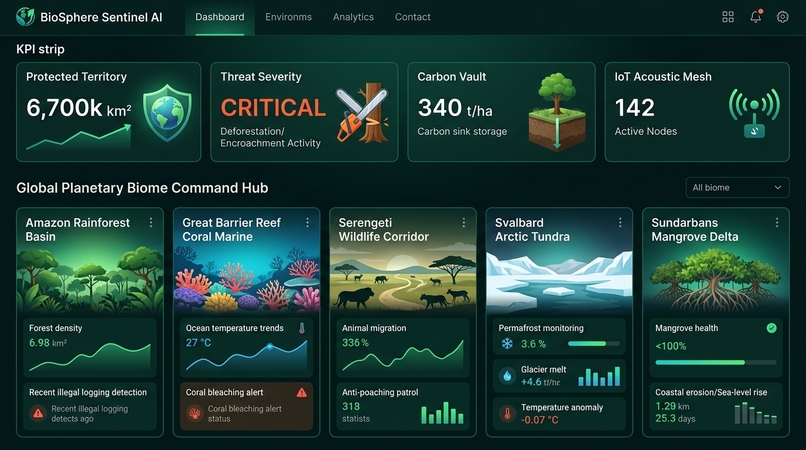Click the tree soil block icon in Carbon Vault
This screenshot has width=806, height=450.
(557, 112)
